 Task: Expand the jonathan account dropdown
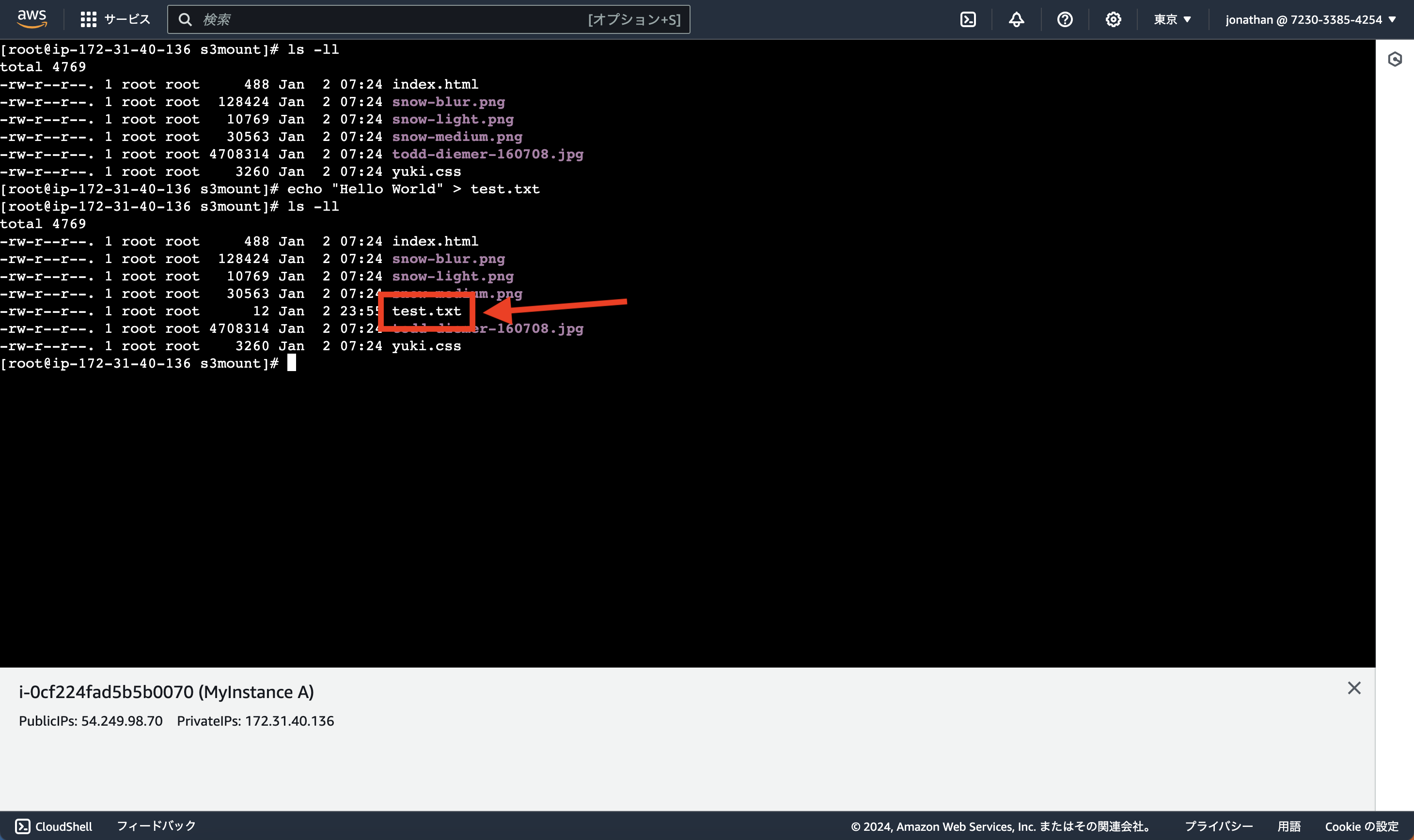click(1310, 19)
